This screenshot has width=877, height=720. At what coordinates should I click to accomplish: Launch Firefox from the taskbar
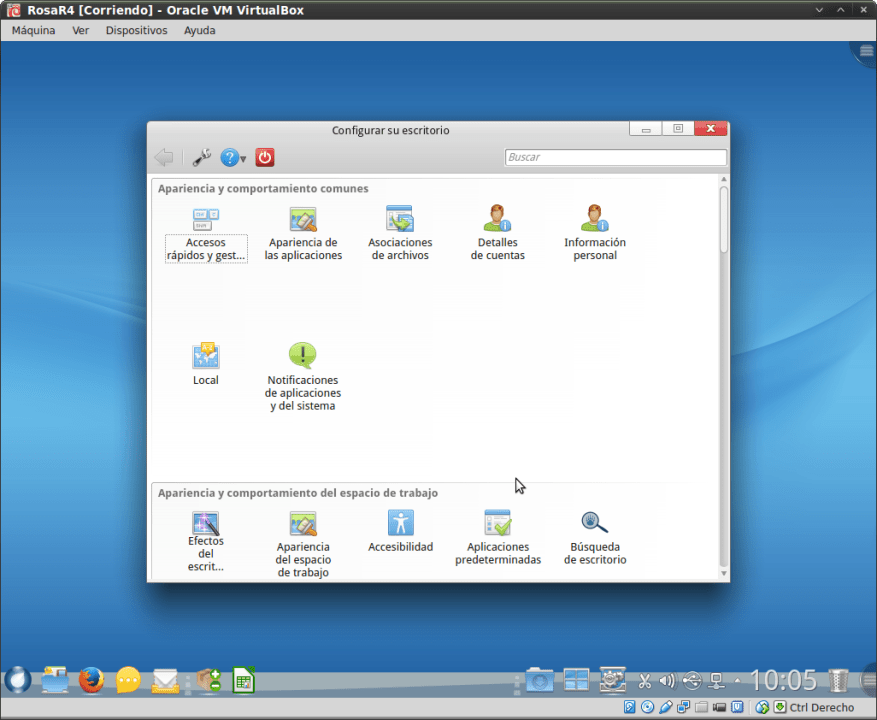pos(91,680)
